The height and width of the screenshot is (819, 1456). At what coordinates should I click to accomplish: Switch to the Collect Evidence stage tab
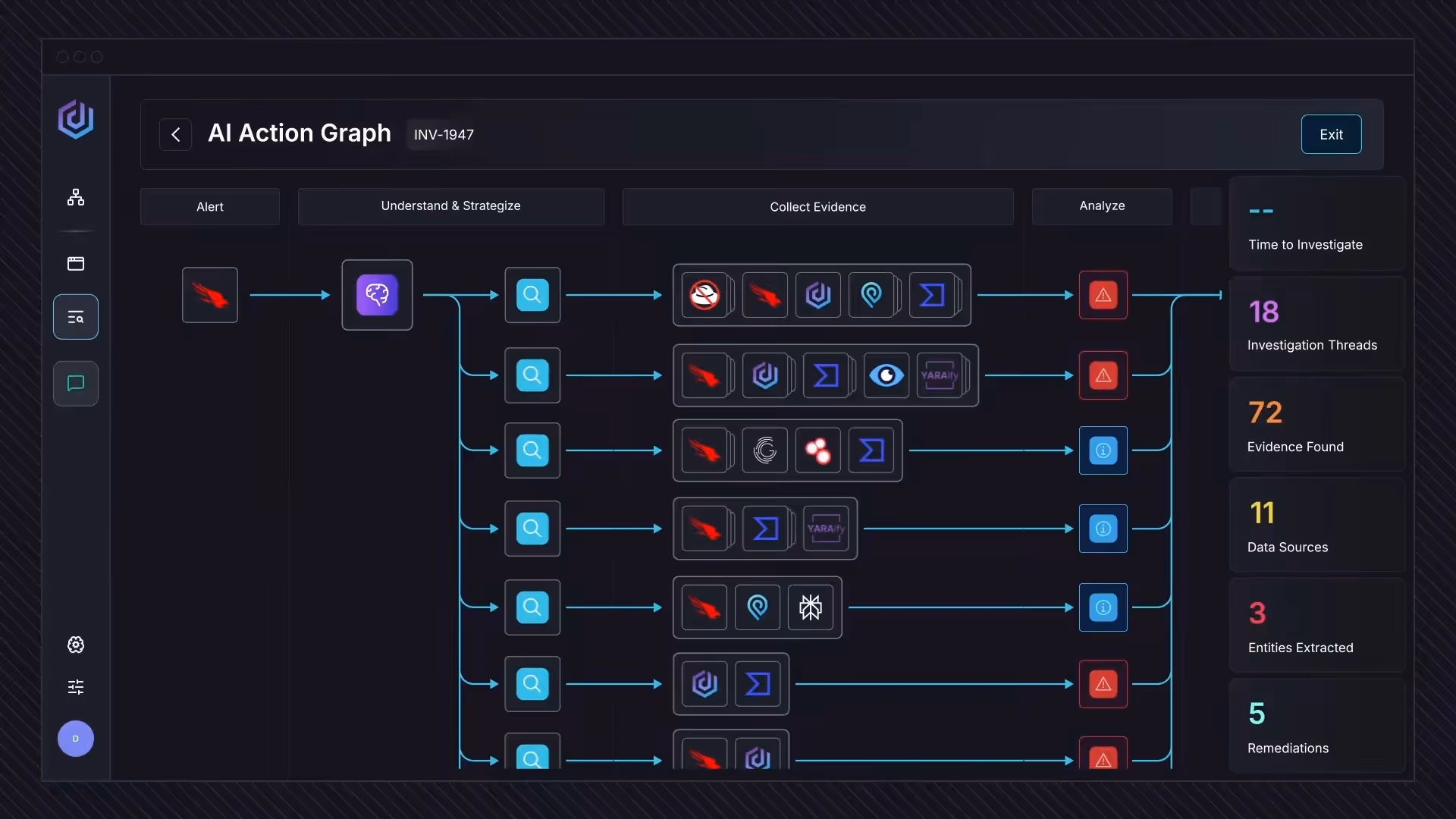tap(817, 206)
